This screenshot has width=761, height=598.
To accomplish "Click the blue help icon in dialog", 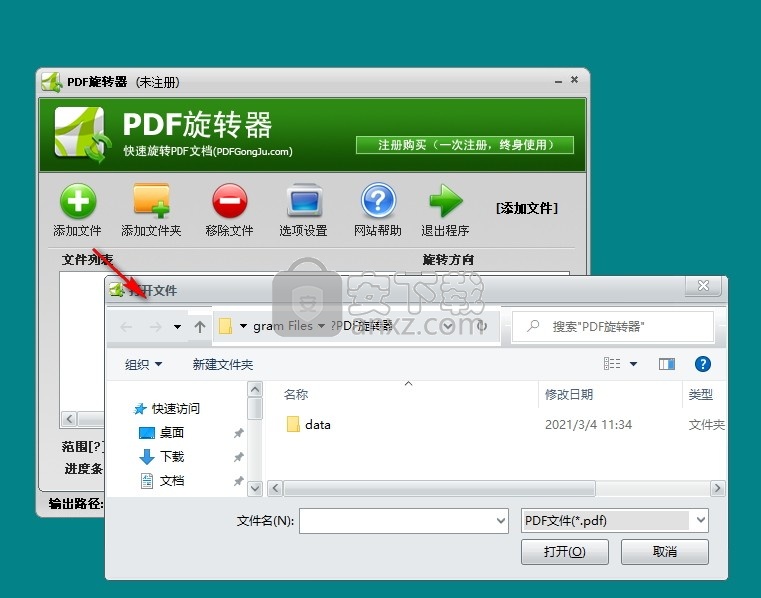I will tap(703, 364).
